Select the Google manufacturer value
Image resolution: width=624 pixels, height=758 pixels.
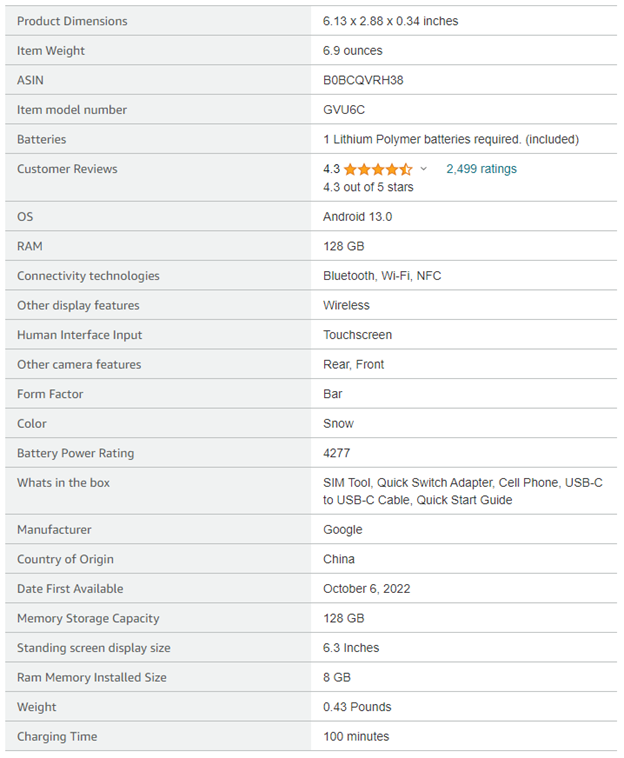click(x=342, y=530)
